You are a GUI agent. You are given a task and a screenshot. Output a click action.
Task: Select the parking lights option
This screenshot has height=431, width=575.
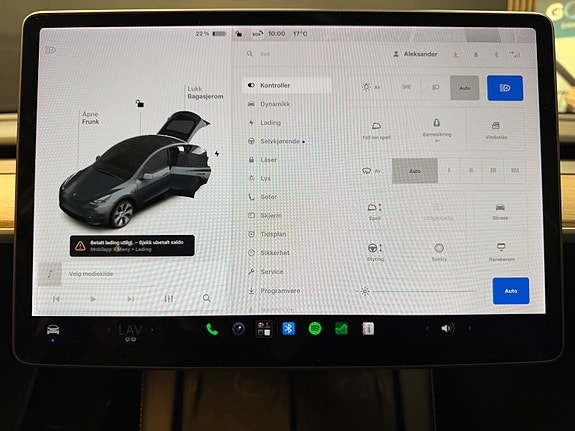tap(406, 87)
